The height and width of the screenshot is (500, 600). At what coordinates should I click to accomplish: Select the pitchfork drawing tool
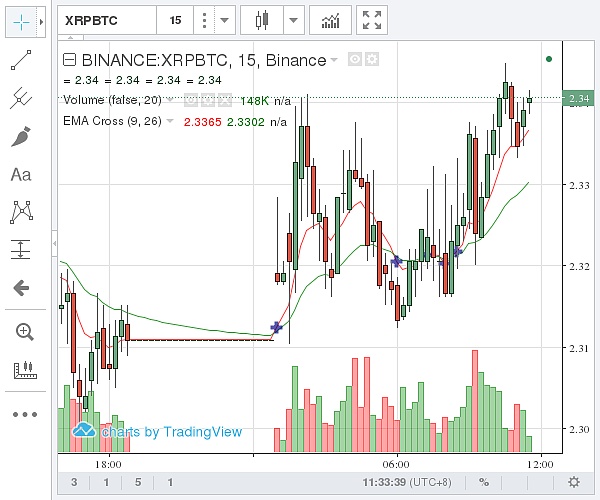click(21, 98)
